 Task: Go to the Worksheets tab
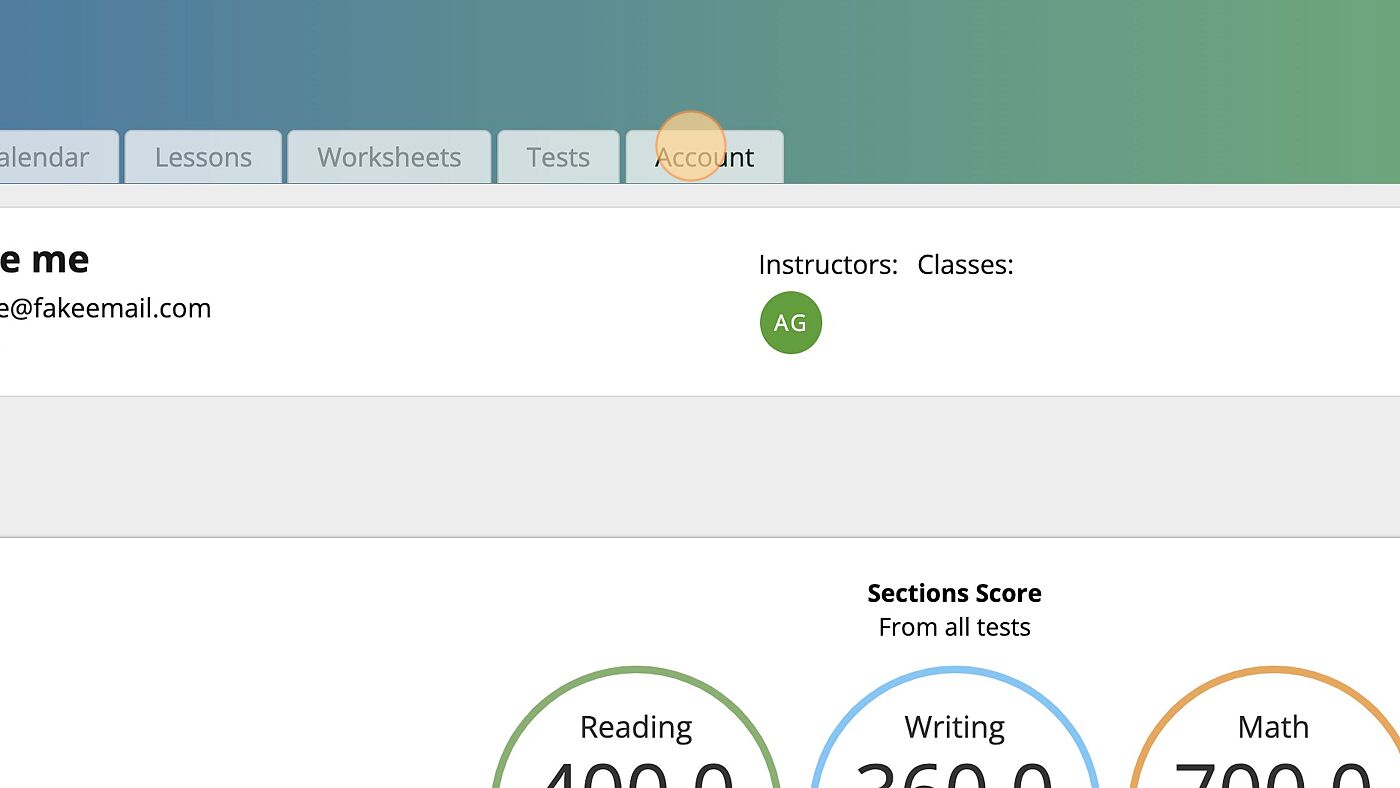(x=389, y=157)
